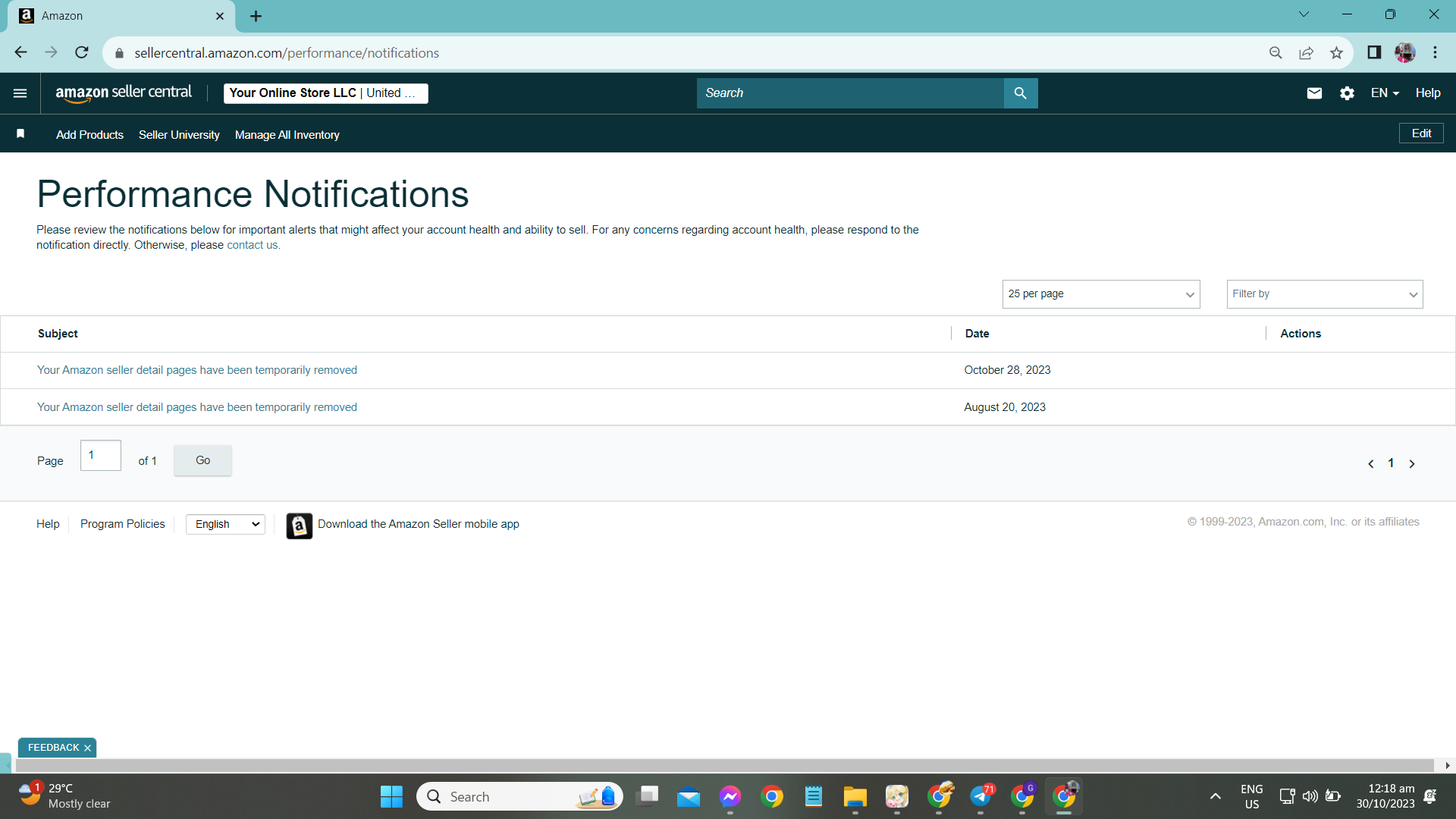Open File Explorer from the taskbar
This screenshot has width=1456, height=819.
click(855, 796)
